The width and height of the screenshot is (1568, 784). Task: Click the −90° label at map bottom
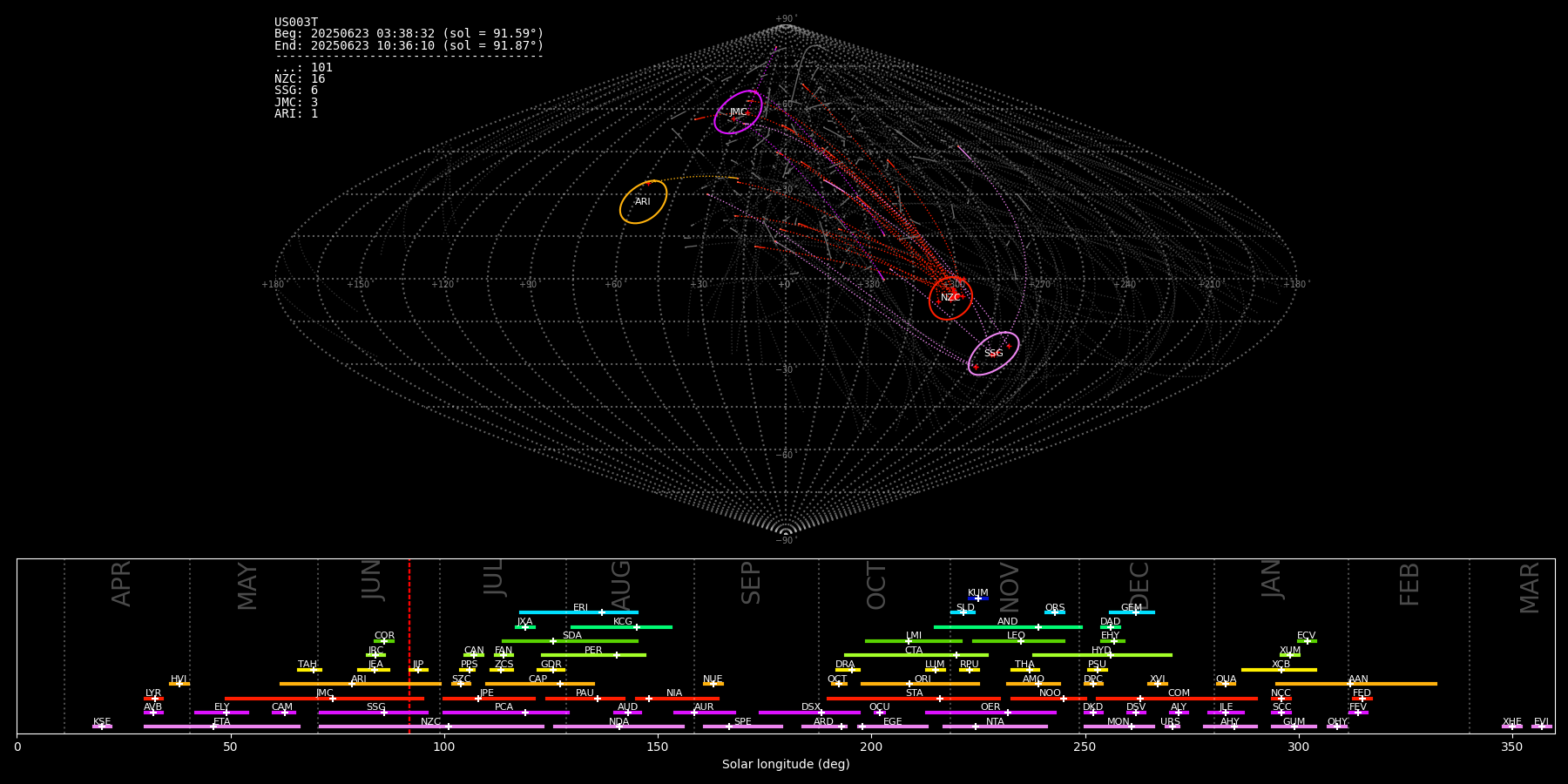[x=785, y=540]
